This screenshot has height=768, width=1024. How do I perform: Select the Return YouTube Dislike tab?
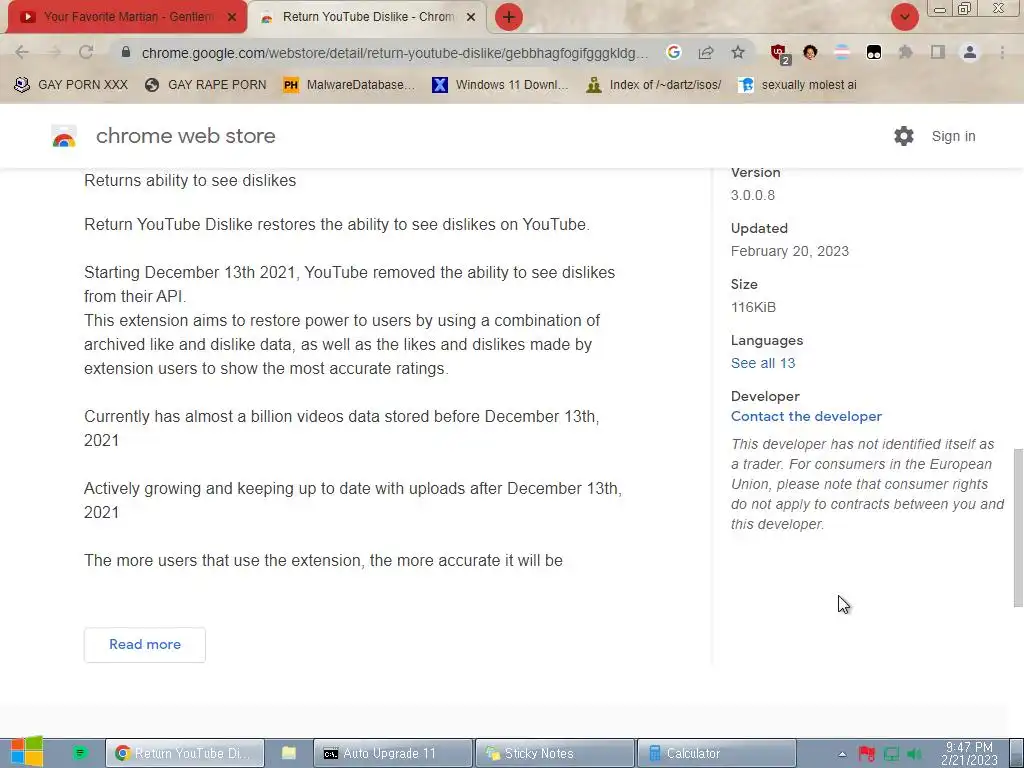[x=366, y=17]
